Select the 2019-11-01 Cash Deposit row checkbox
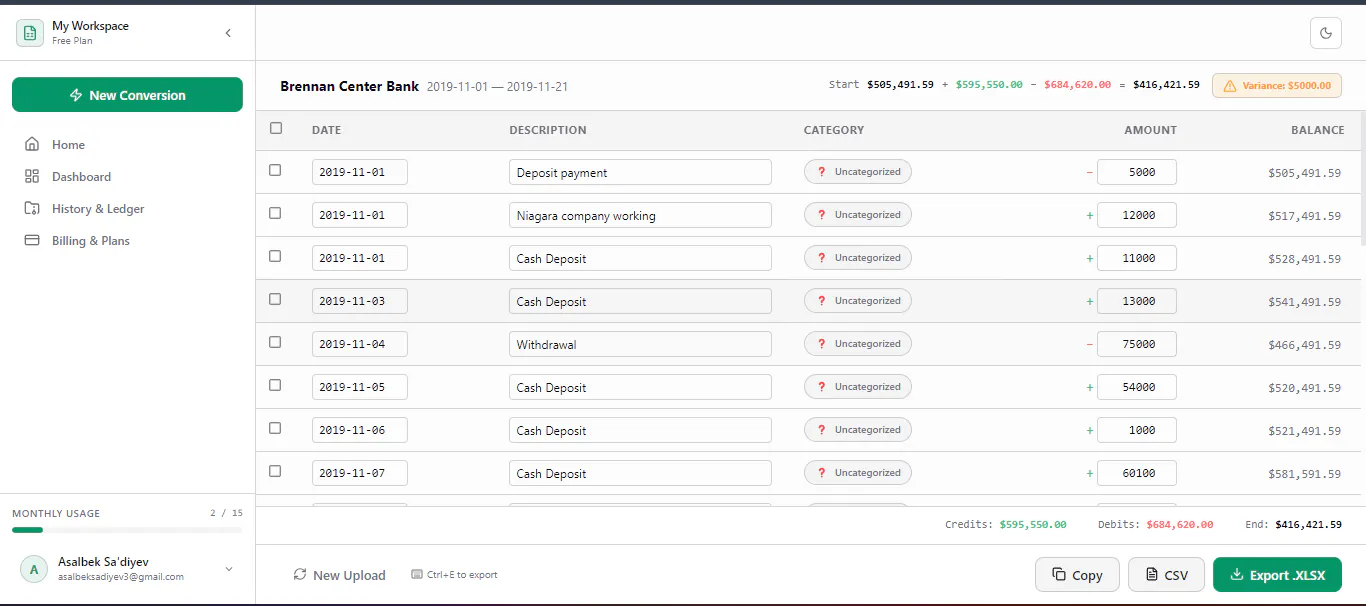Screen dimensions: 1366x606 click(x=275, y=256)
